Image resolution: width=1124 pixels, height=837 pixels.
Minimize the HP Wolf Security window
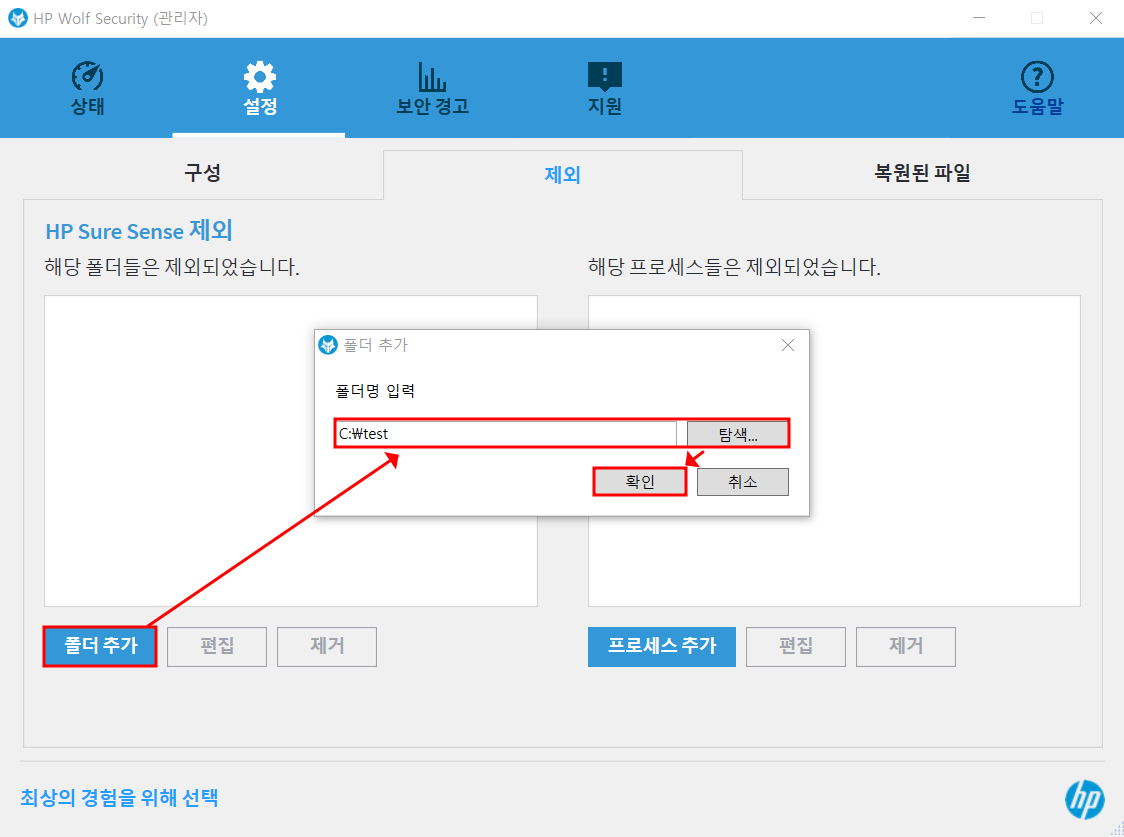click(x=979, y=18)
